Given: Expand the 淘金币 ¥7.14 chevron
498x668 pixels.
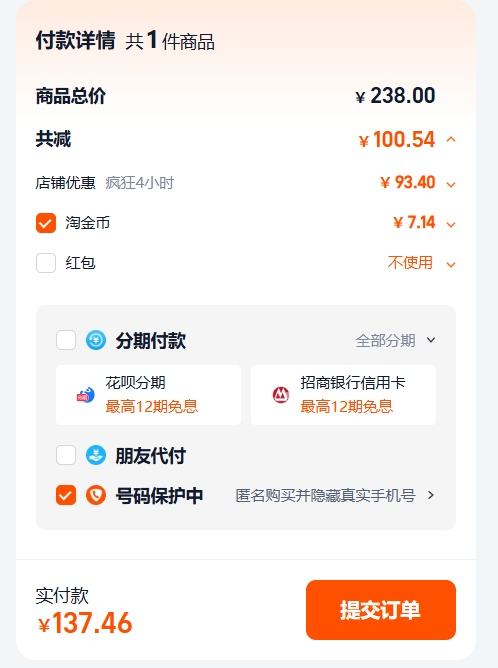Looking at the screenshot, I should tap(451, 224).
